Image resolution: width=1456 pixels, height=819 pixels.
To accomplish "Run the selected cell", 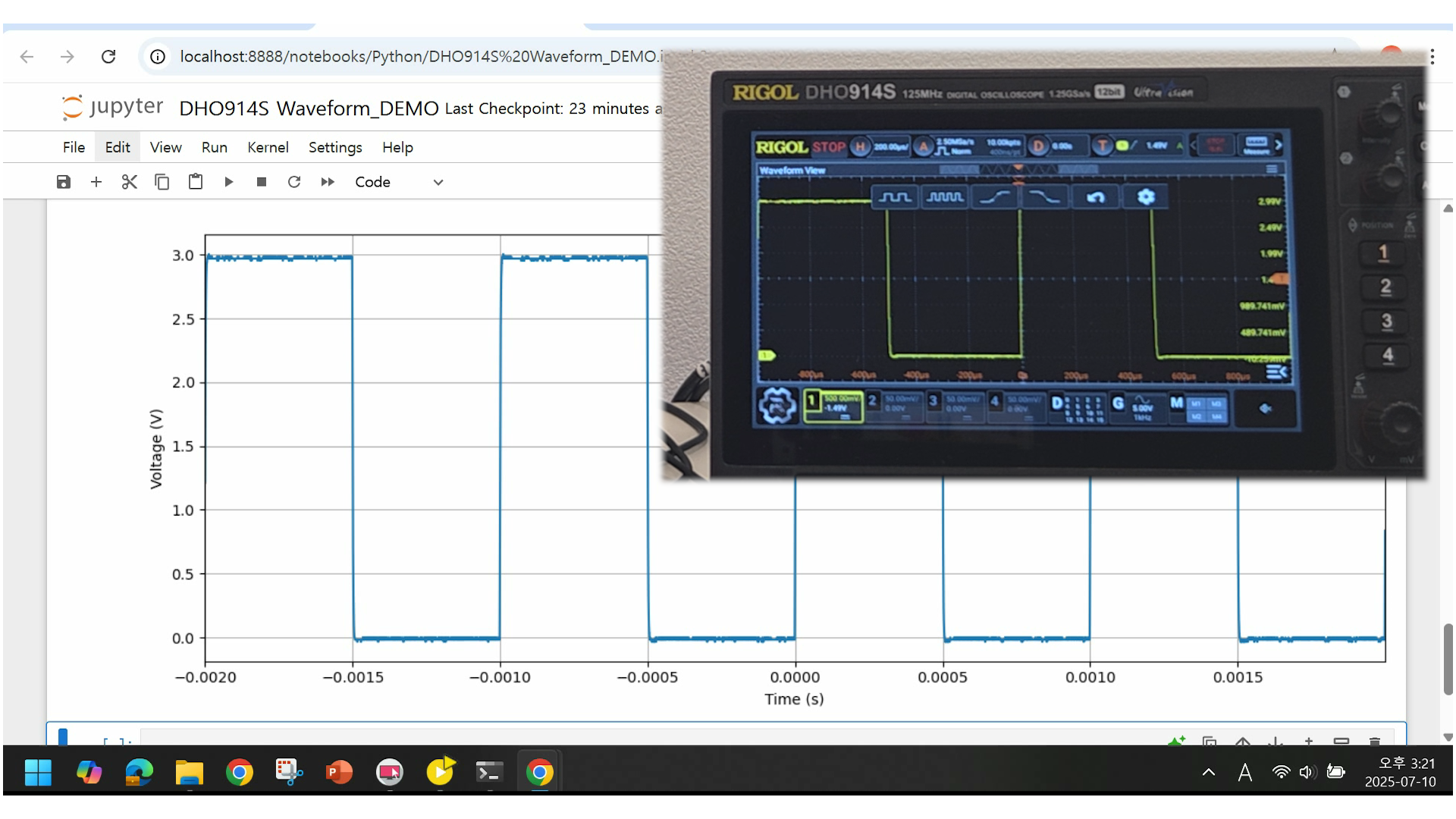I will (228, 182).
